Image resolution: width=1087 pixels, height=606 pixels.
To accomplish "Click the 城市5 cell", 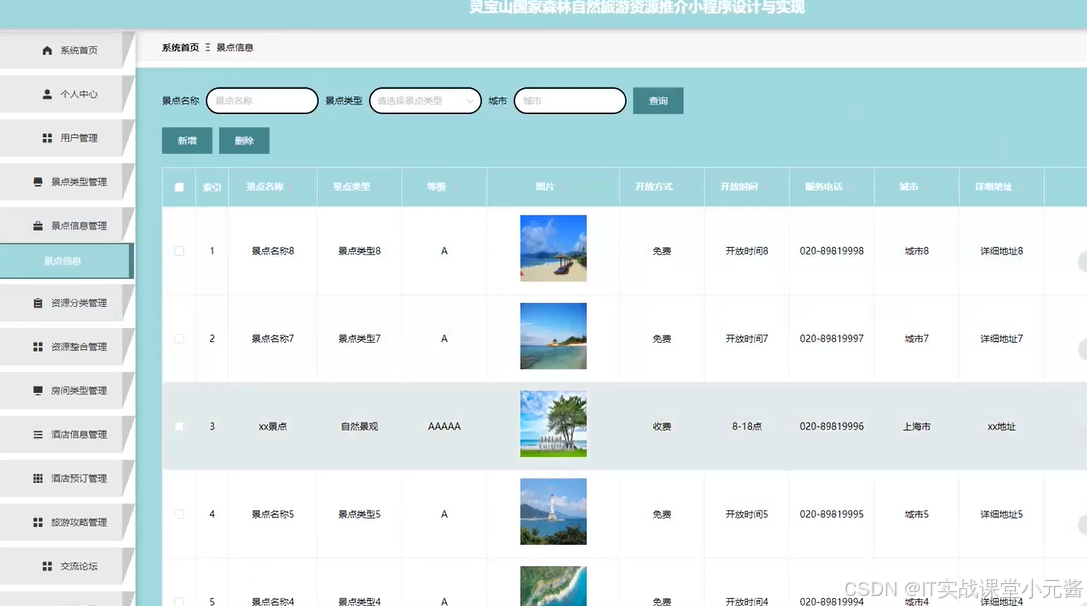I will (916, 514).
